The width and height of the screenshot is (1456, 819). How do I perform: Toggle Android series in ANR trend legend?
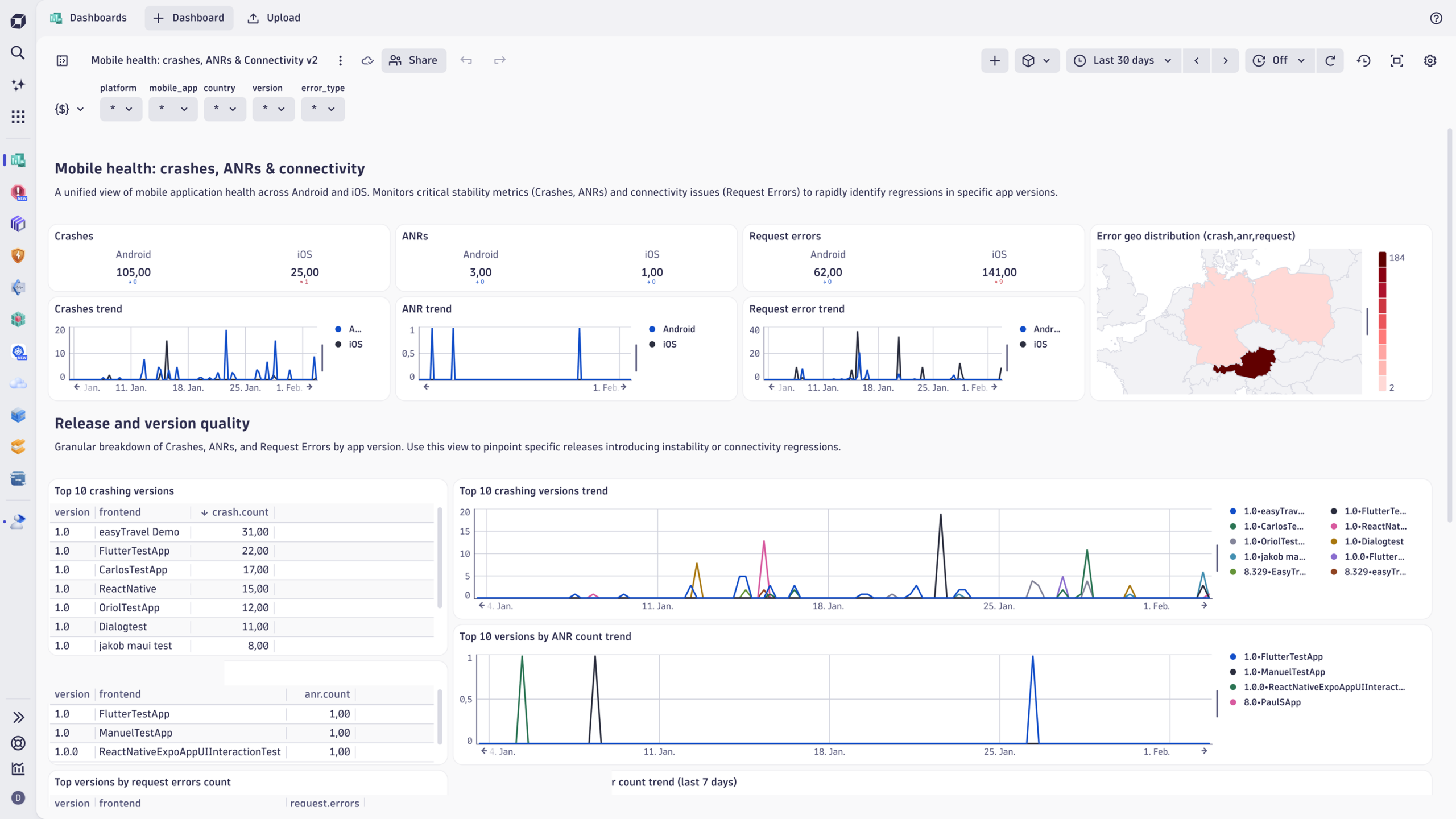678,329
